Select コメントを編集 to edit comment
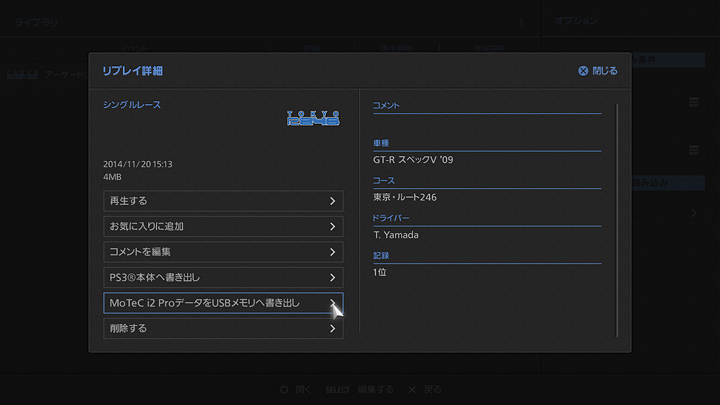Screen dimensions: 720x405 click(x=223, y=252)
